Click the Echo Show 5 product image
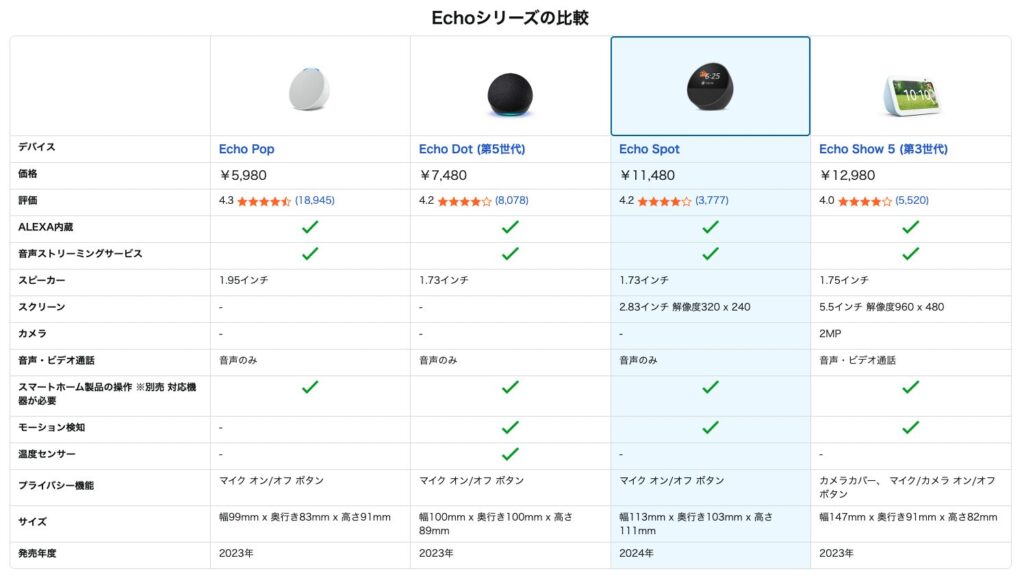The height and width of the screenshot is (578, 1024). 910,92
